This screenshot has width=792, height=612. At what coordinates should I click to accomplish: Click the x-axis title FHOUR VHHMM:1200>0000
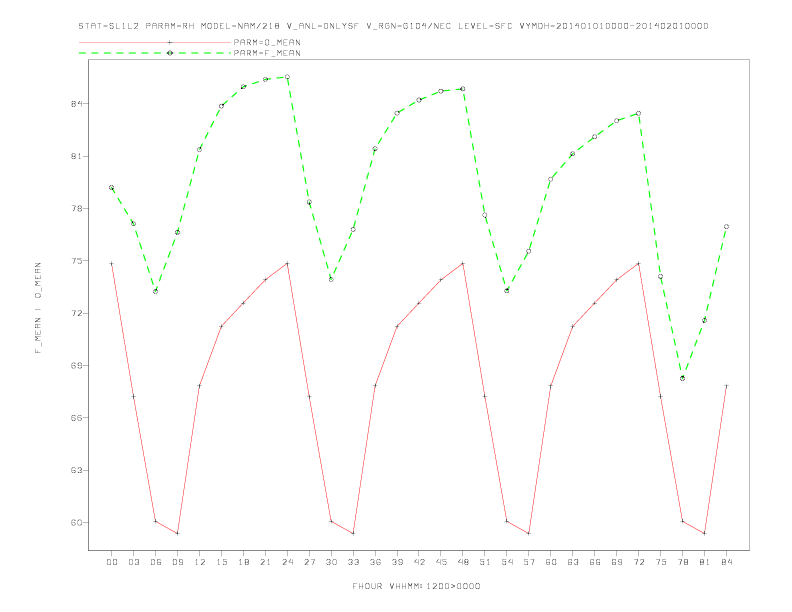coord(416,586)
